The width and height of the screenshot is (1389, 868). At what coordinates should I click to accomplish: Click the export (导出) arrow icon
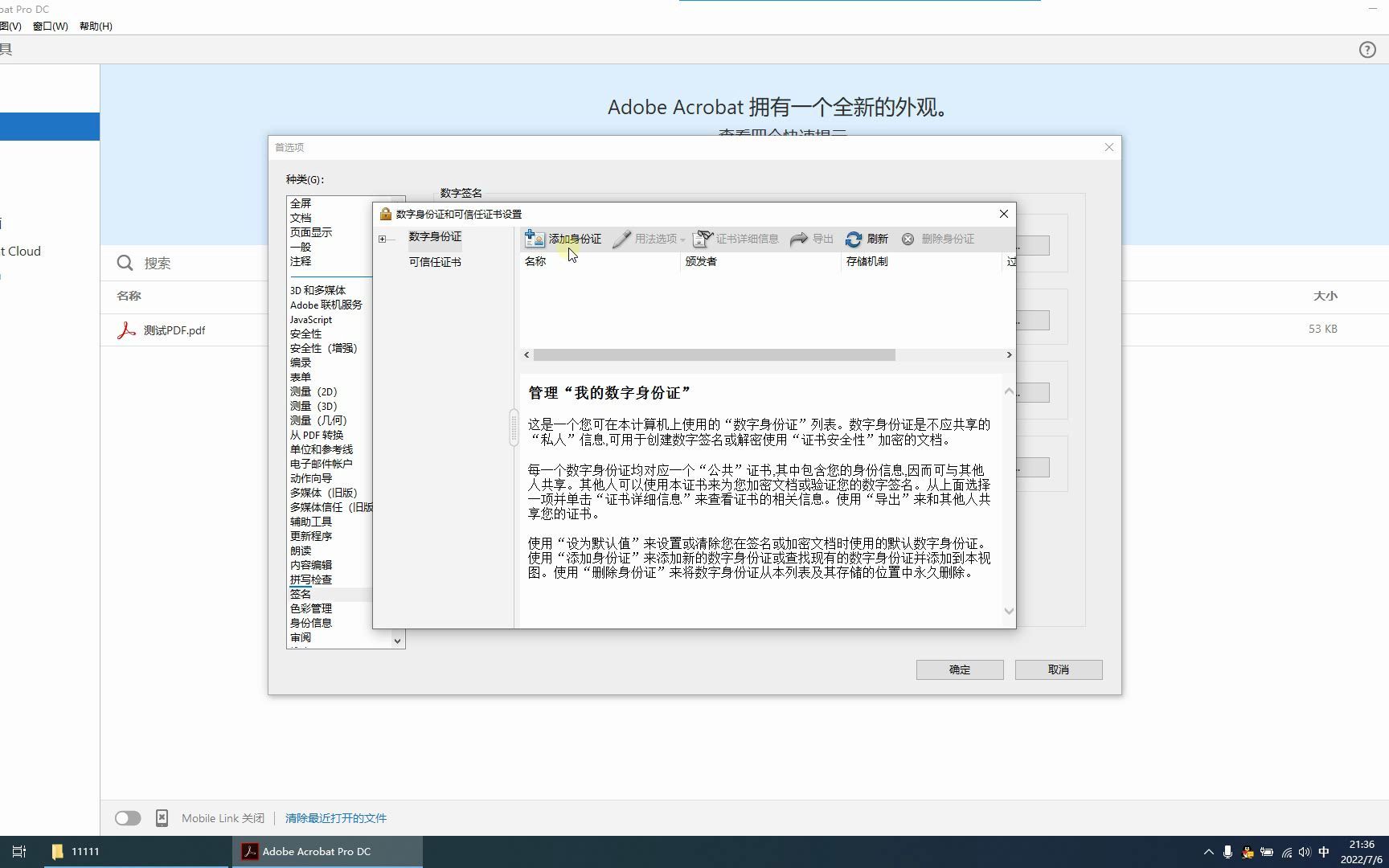click(x=799, y=239)
